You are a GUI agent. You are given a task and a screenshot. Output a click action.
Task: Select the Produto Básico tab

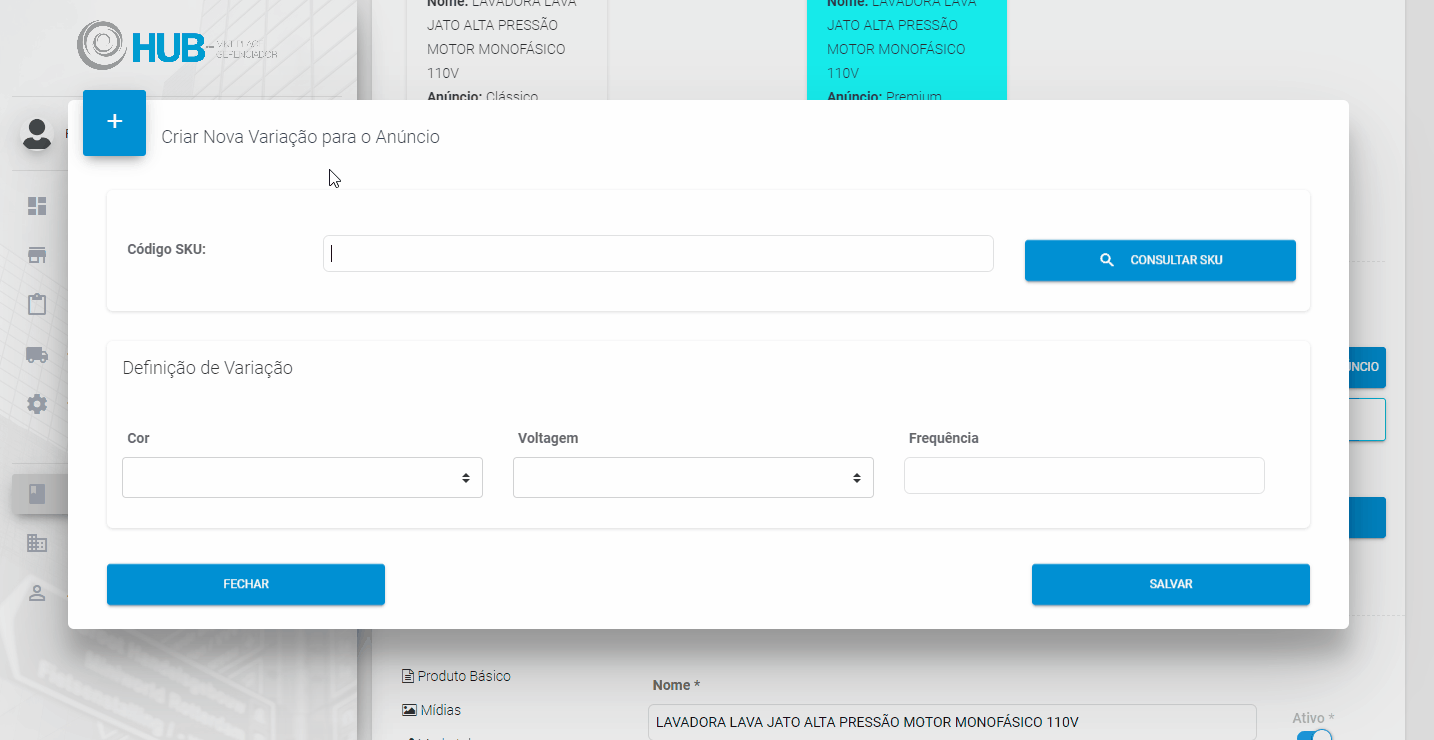coord(456,676)
